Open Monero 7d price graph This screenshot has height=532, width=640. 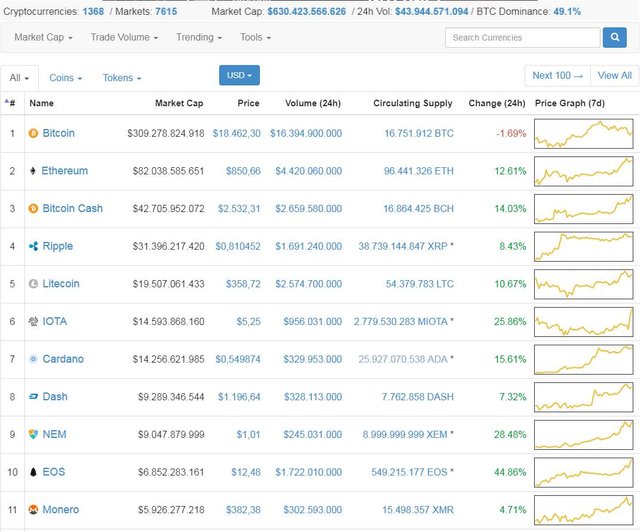point(584,510)
